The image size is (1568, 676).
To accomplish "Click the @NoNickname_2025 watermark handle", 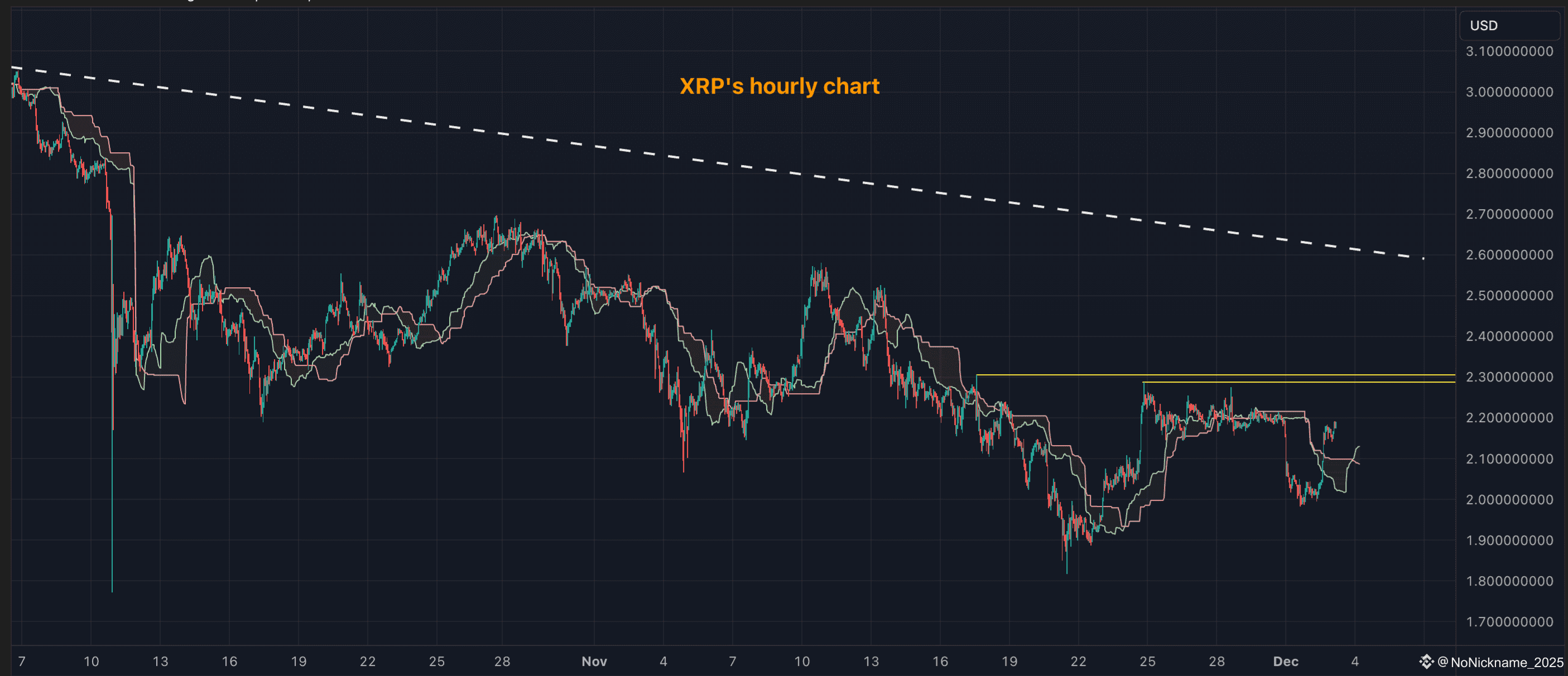I will 1501,662.
